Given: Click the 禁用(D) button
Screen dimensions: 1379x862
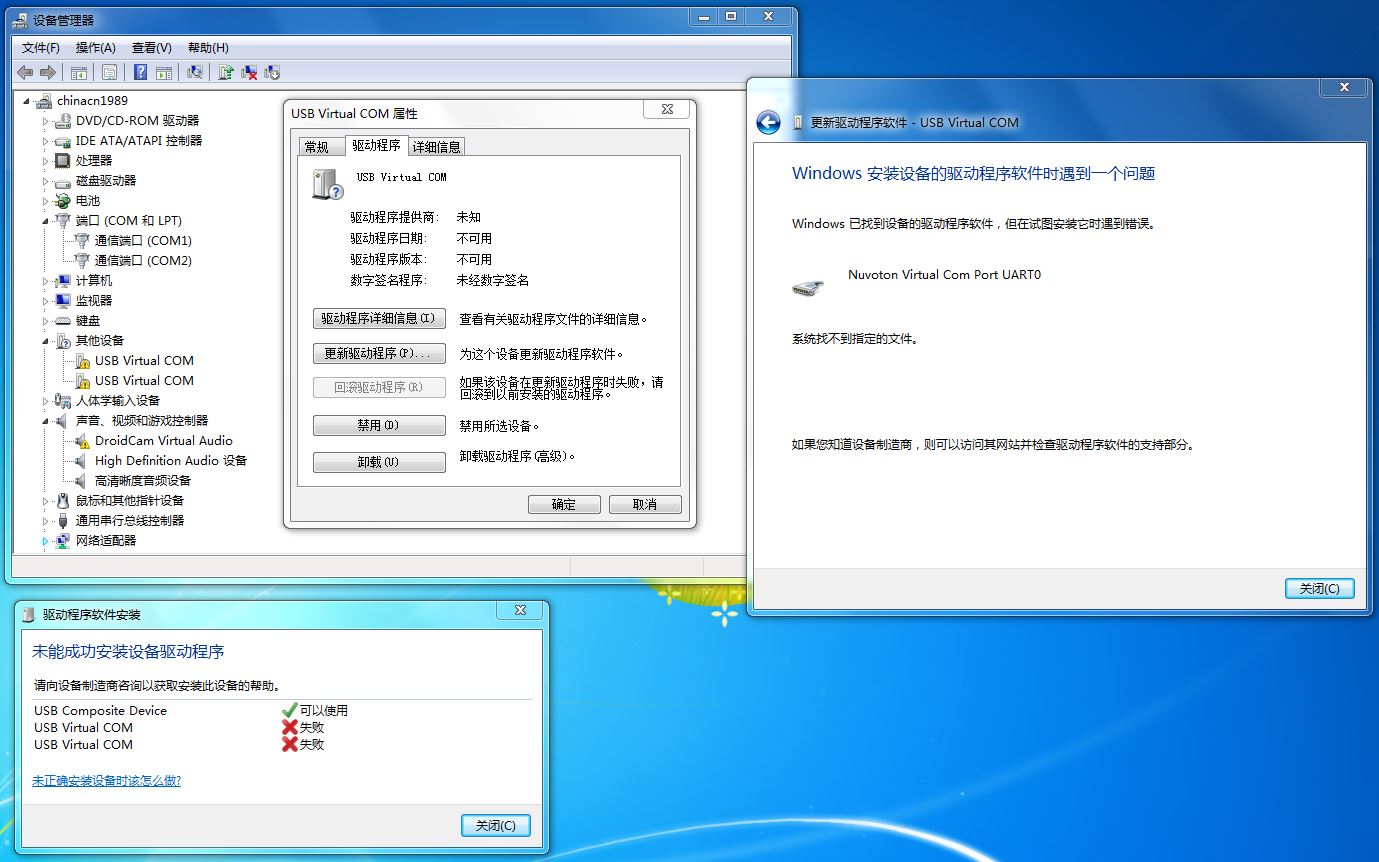Looking at the screenshot, I should tap(379, 425).
